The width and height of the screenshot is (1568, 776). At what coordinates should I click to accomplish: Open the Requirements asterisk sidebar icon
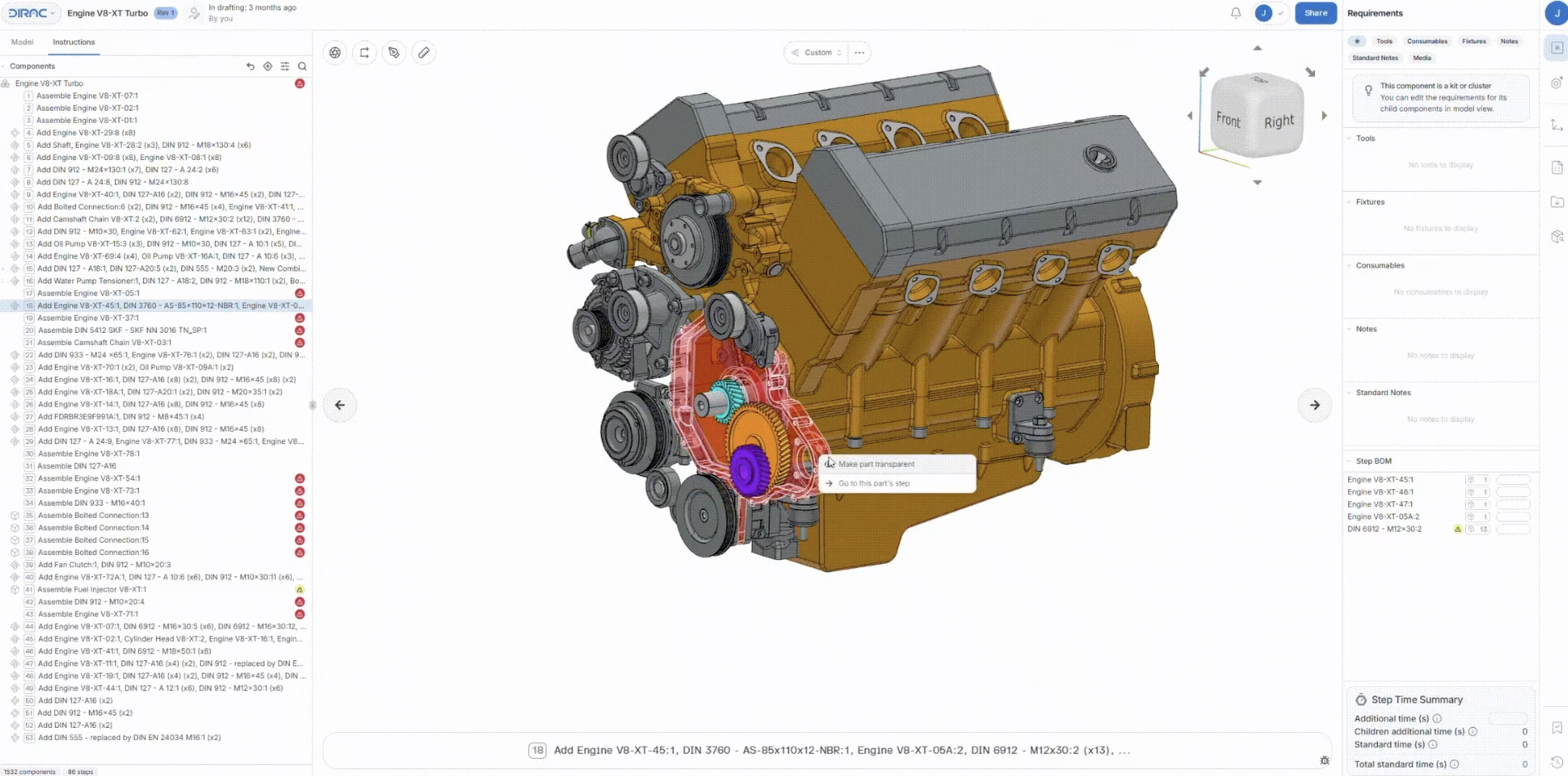click(x=1556, y=47)
